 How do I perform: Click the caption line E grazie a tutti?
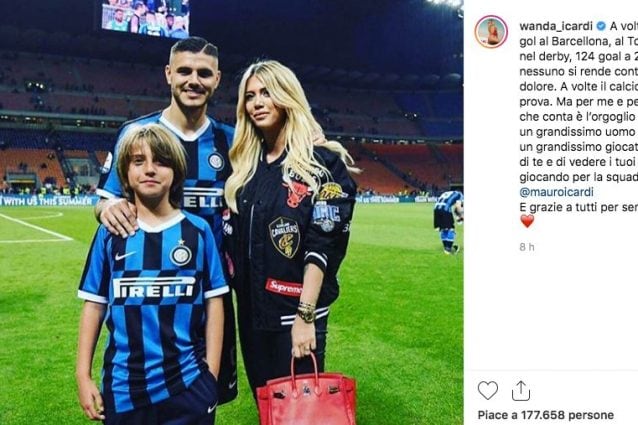(579, 207)
